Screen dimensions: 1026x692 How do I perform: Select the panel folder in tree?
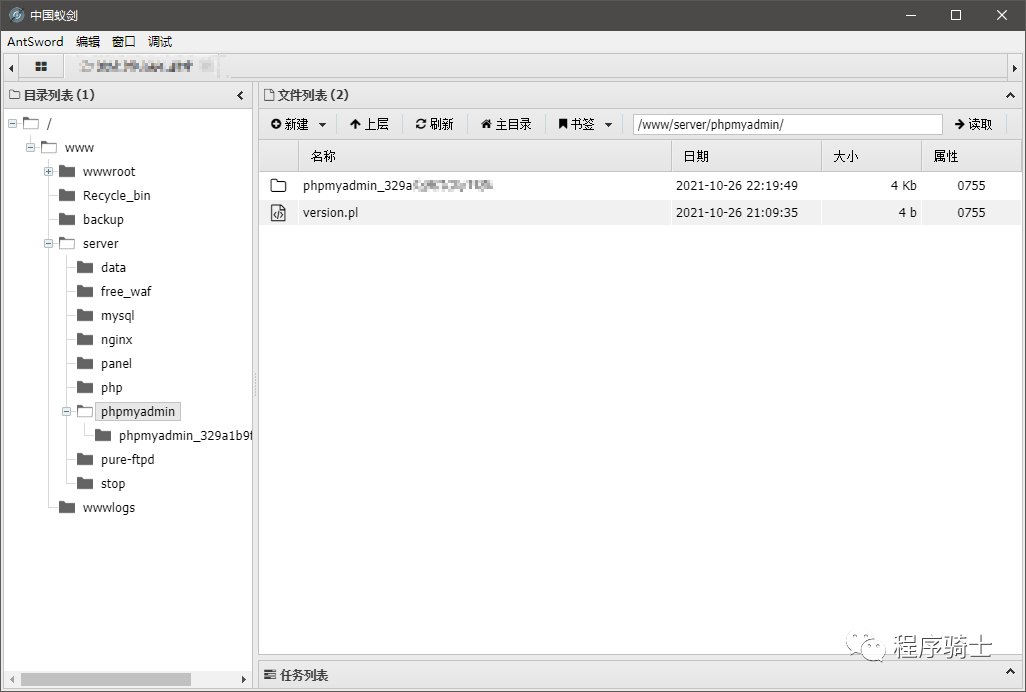116,364
